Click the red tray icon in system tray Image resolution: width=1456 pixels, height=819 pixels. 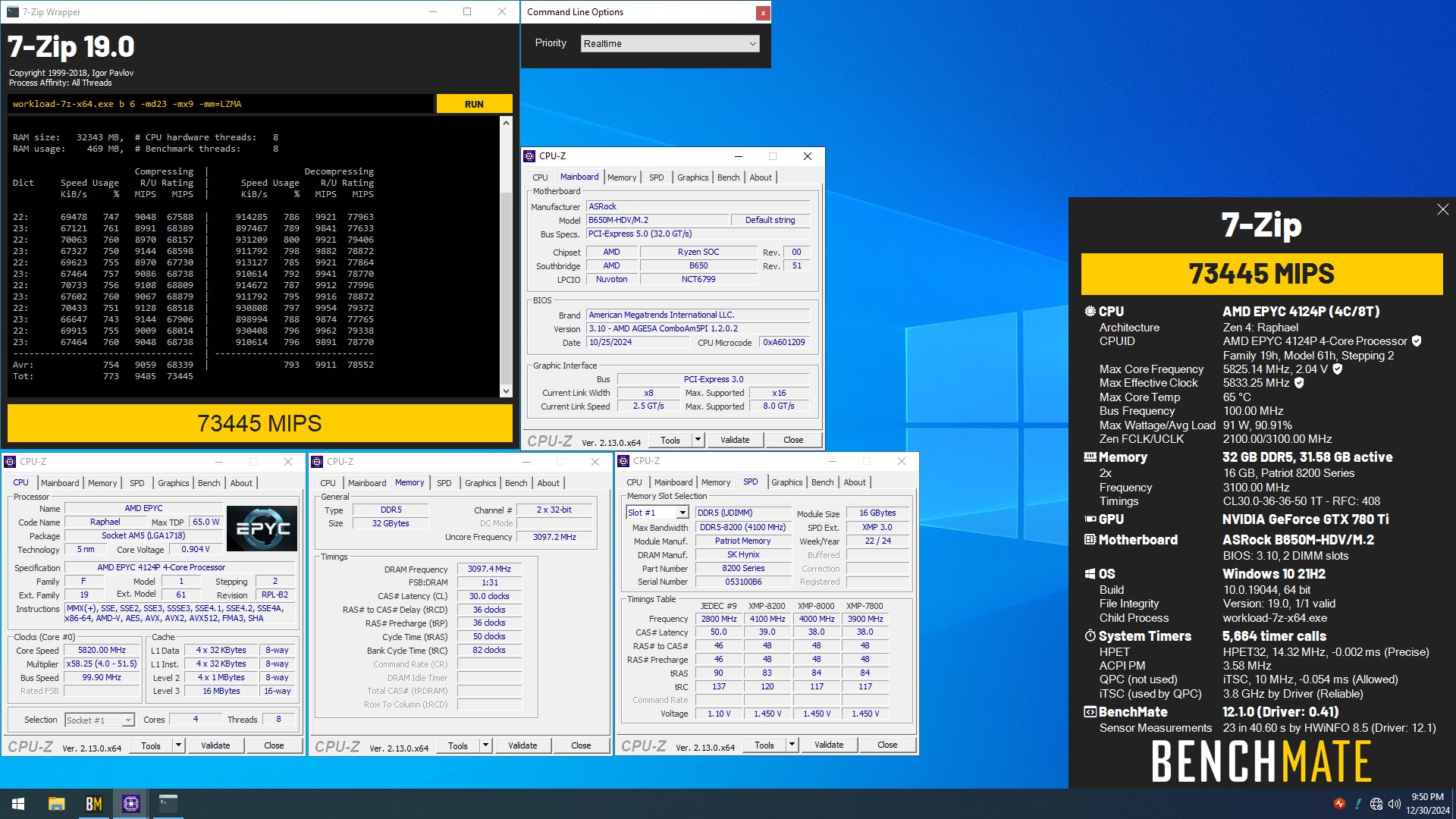1339,804
